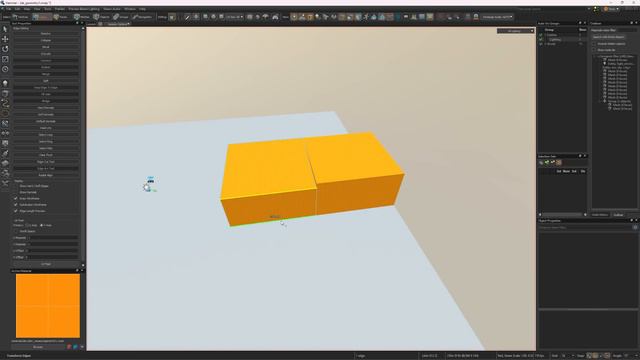
Task: Float the Outliner panel
Action: [x=631, y=23]
